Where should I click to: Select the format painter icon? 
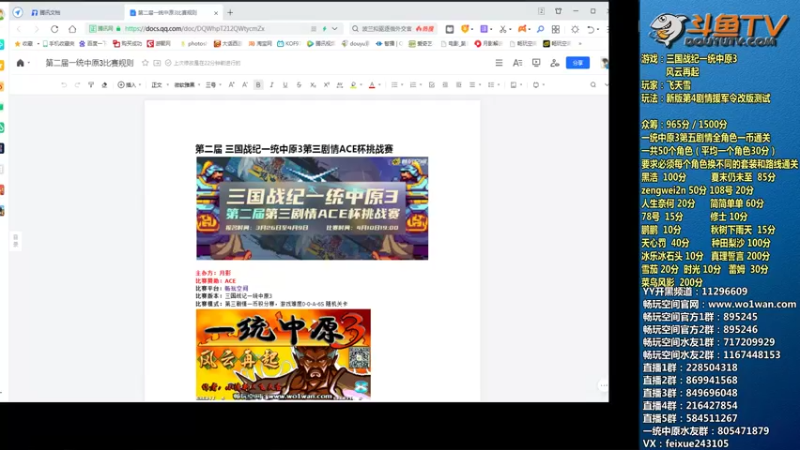(91, 85)
